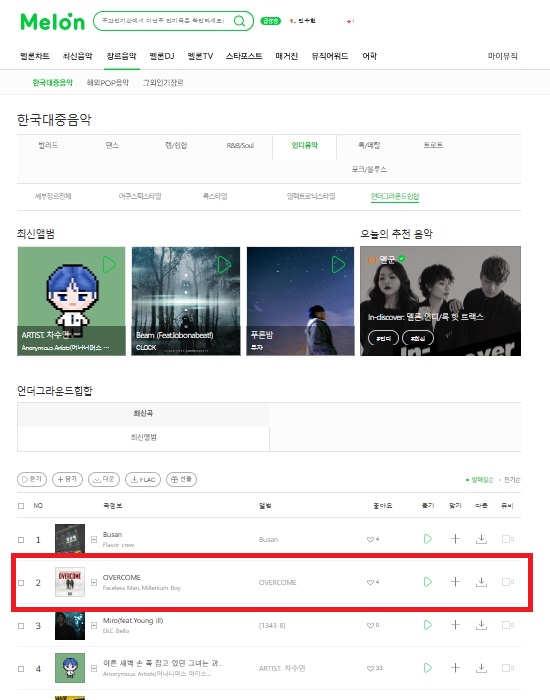Open the 장르음악 menu
550x700 pixels.
[121, 56]
